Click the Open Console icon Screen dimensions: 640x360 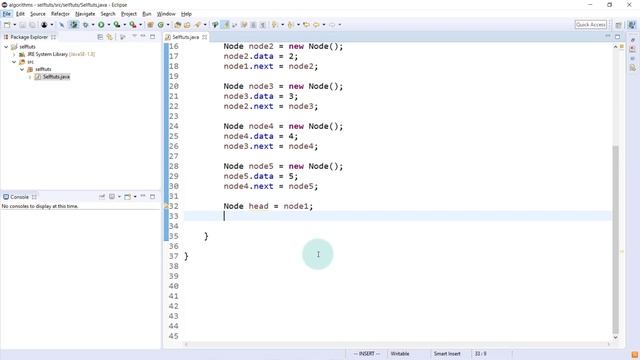tap(127, 197)
